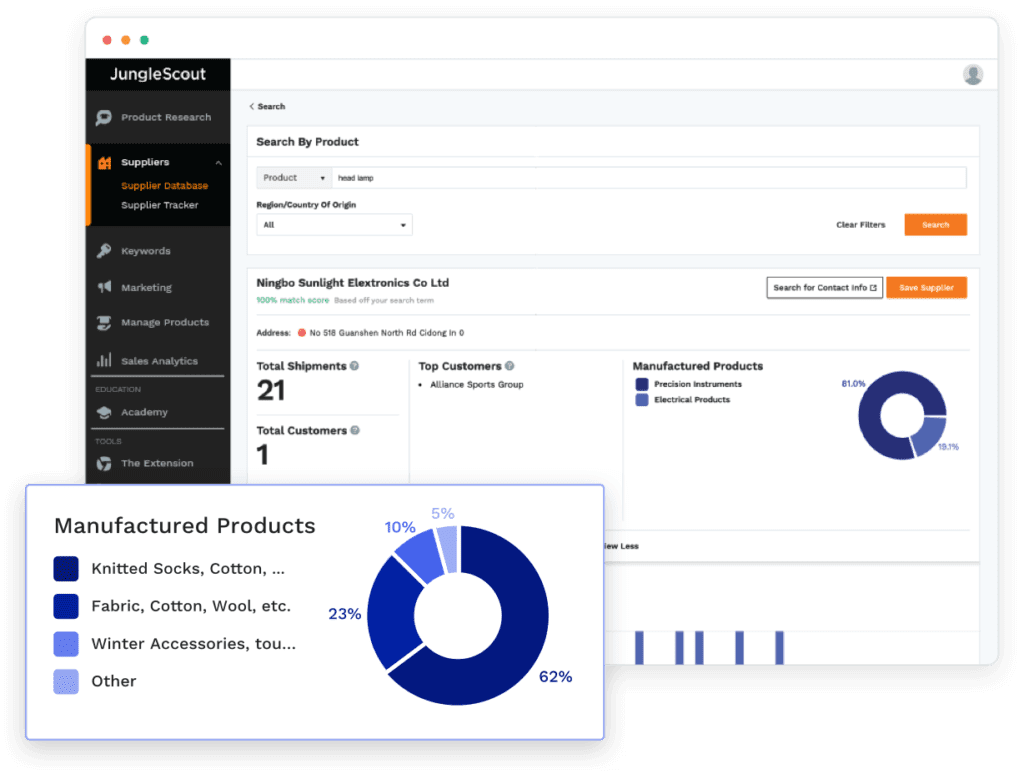Open the Product search type dropdown
Screen dimensions: 1024x774
point(294,178)
